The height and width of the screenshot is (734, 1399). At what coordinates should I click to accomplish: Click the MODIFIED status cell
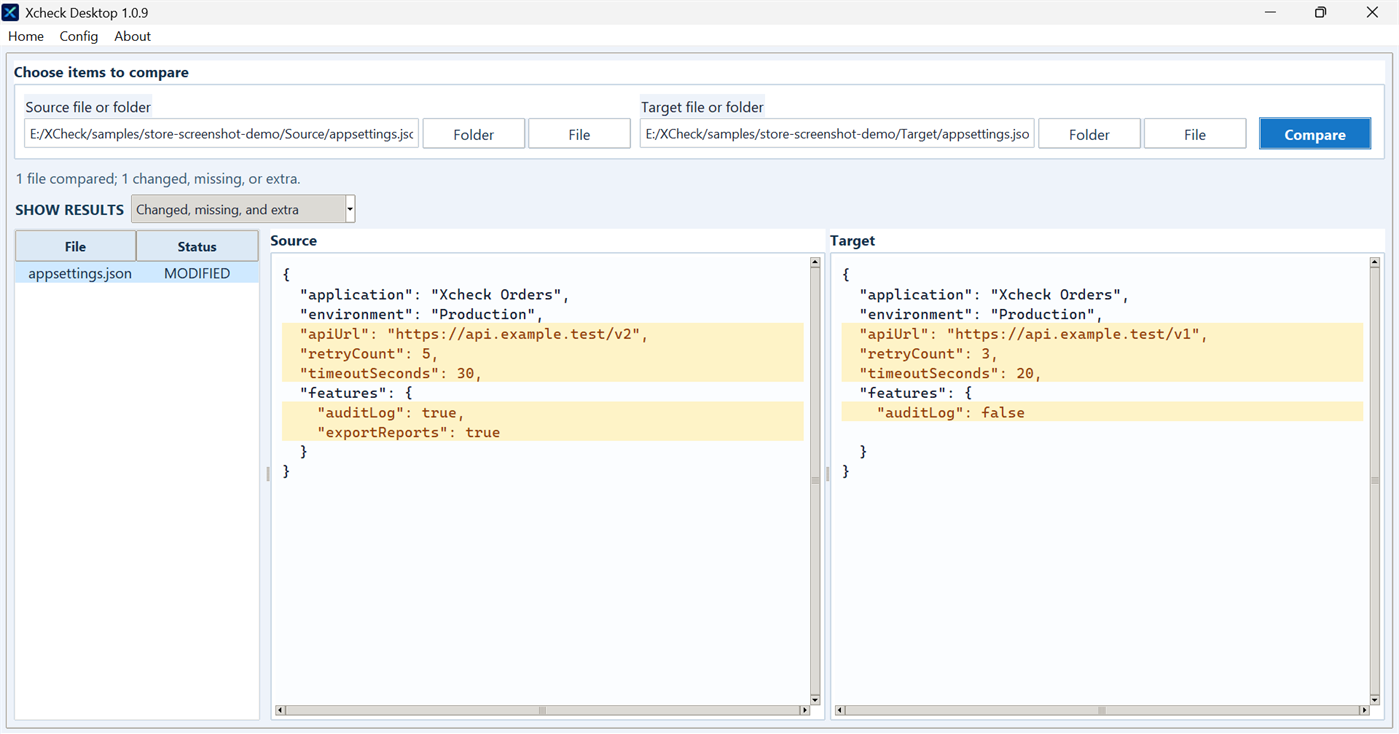coord(197,273)
